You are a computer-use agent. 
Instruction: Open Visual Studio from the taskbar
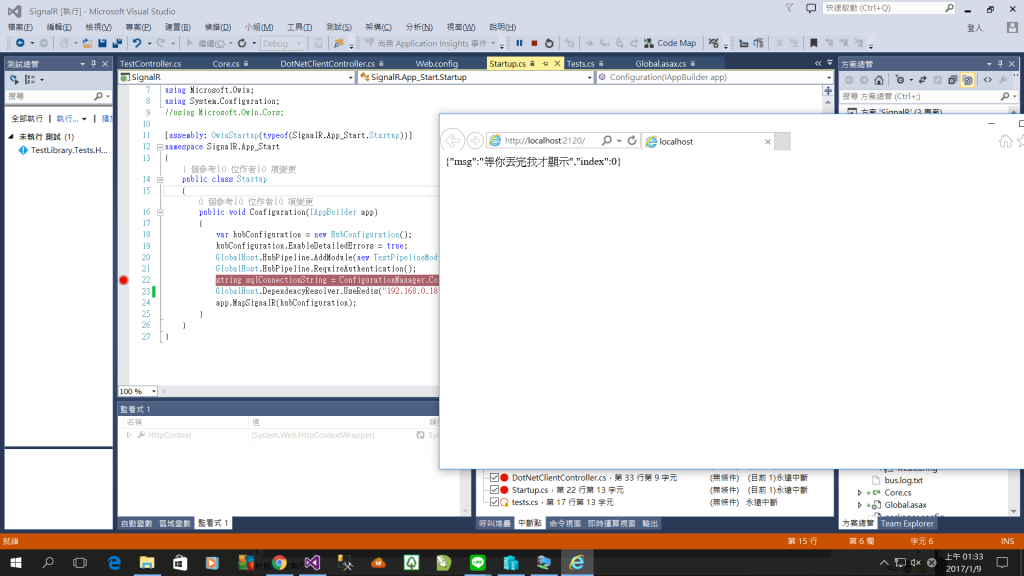(312, 562)
